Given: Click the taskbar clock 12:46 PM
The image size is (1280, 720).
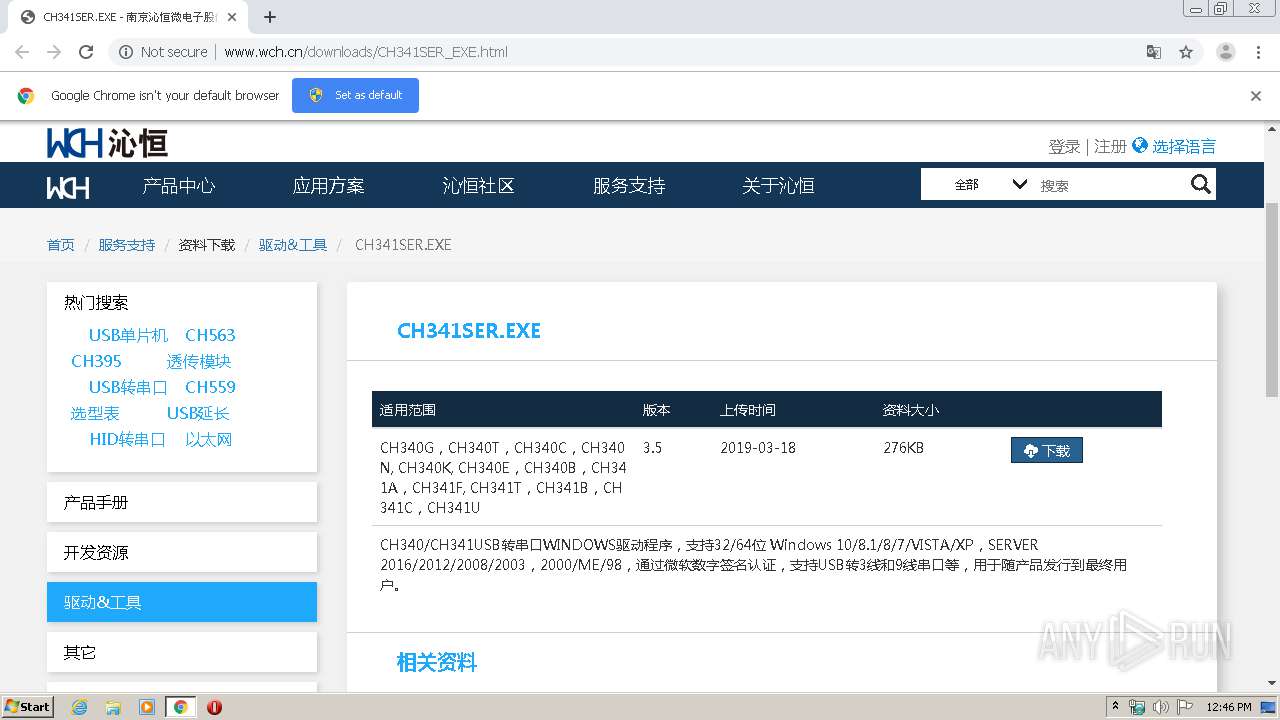Looking at the screenshot, I should (x=1229, y=707).
